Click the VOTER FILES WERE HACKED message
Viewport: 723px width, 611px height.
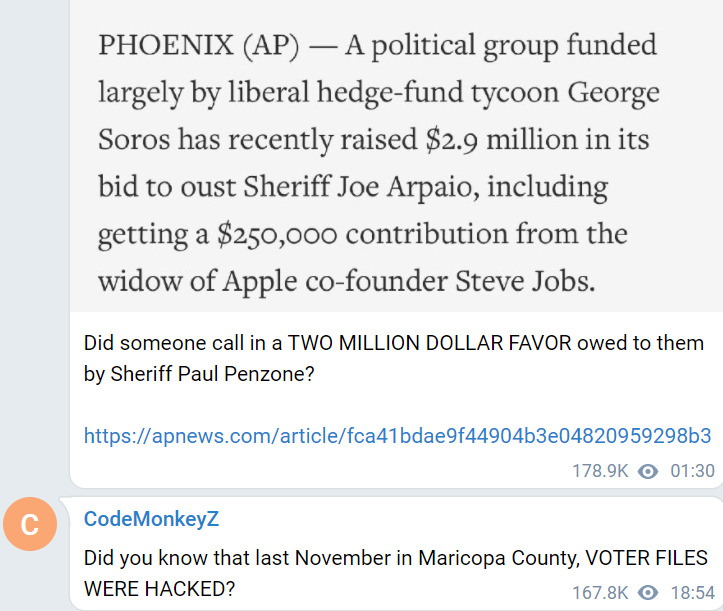pos(395,573)
